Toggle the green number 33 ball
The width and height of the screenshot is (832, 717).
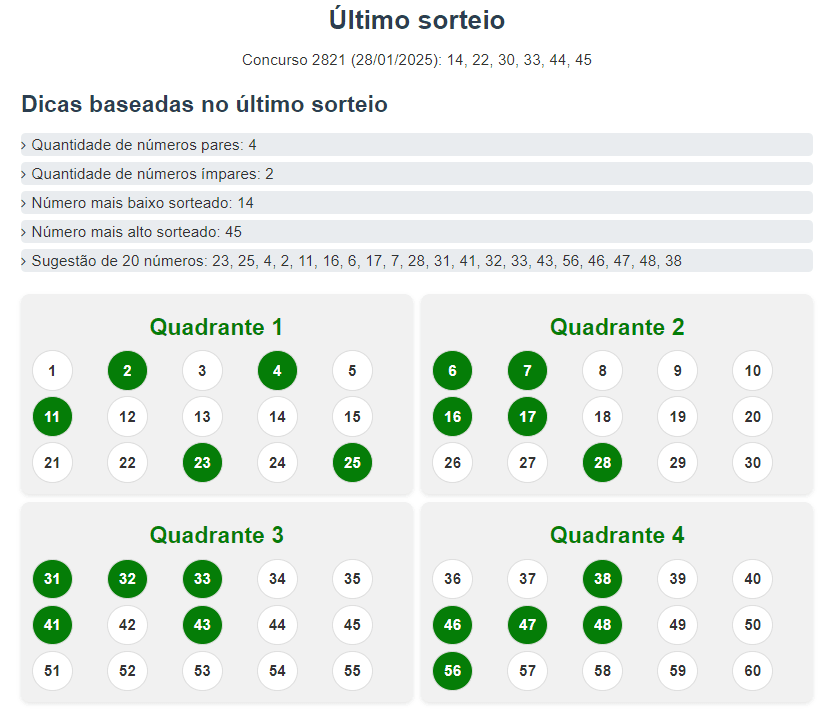(202, 578)
